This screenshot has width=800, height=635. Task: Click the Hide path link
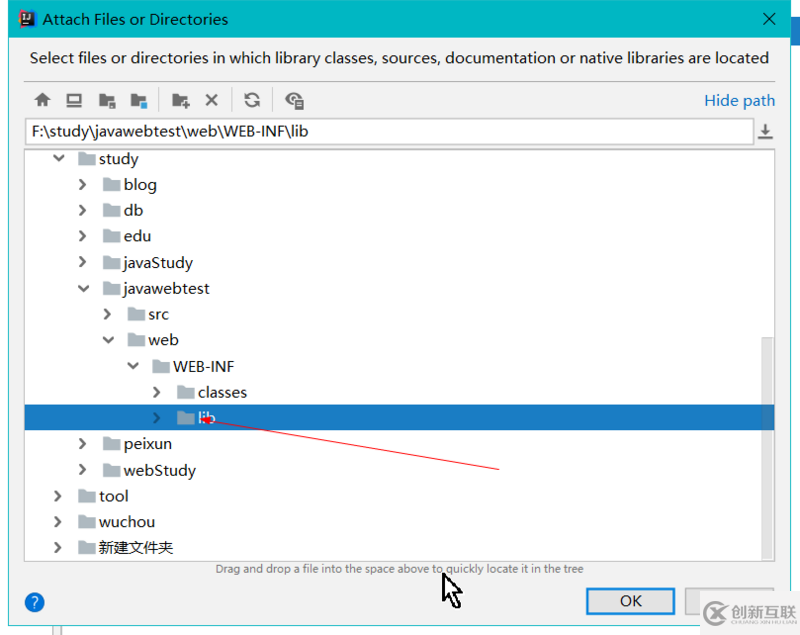pyautogui.click(x=739, y=100)
